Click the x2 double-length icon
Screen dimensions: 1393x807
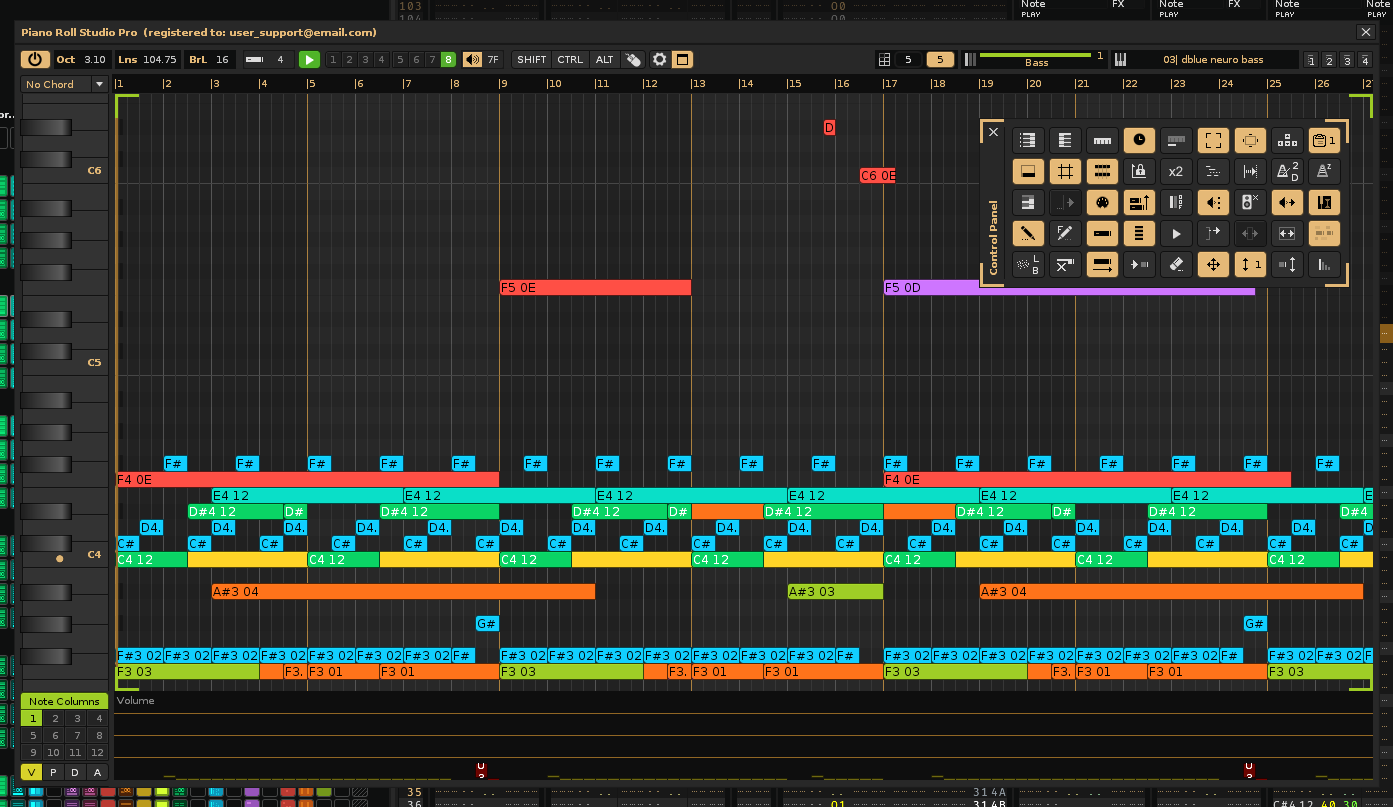tap(1176, 171)
